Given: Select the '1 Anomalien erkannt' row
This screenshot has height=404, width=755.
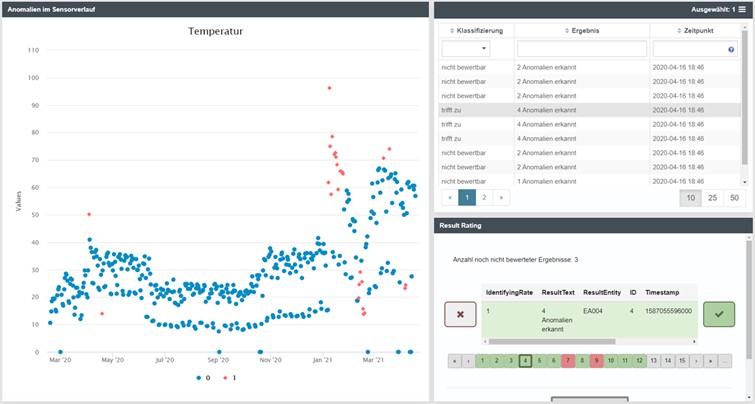Looking at the screenshot, I should click(589, 182).
